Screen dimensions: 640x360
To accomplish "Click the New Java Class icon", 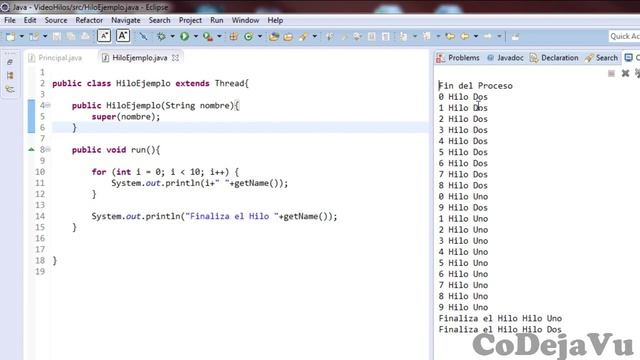I will 248,37.
